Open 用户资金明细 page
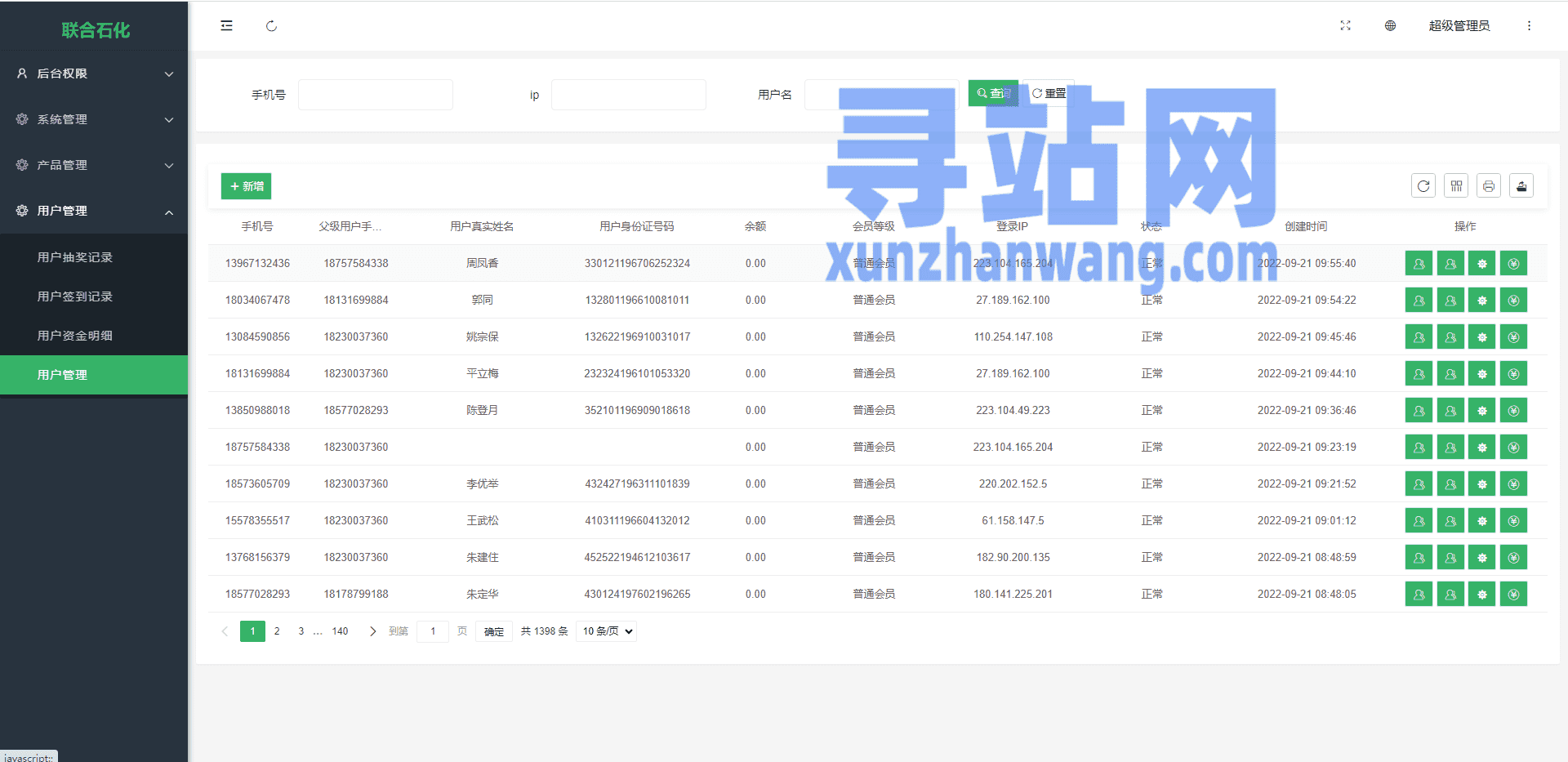The image size is (1568, 762). (94, 336)
